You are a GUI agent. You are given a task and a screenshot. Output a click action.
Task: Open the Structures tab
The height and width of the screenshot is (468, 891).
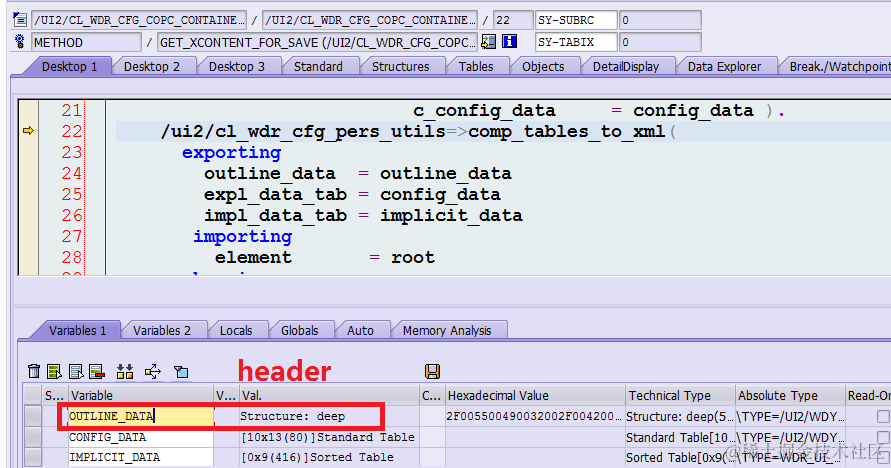click(x=401, y=66)
